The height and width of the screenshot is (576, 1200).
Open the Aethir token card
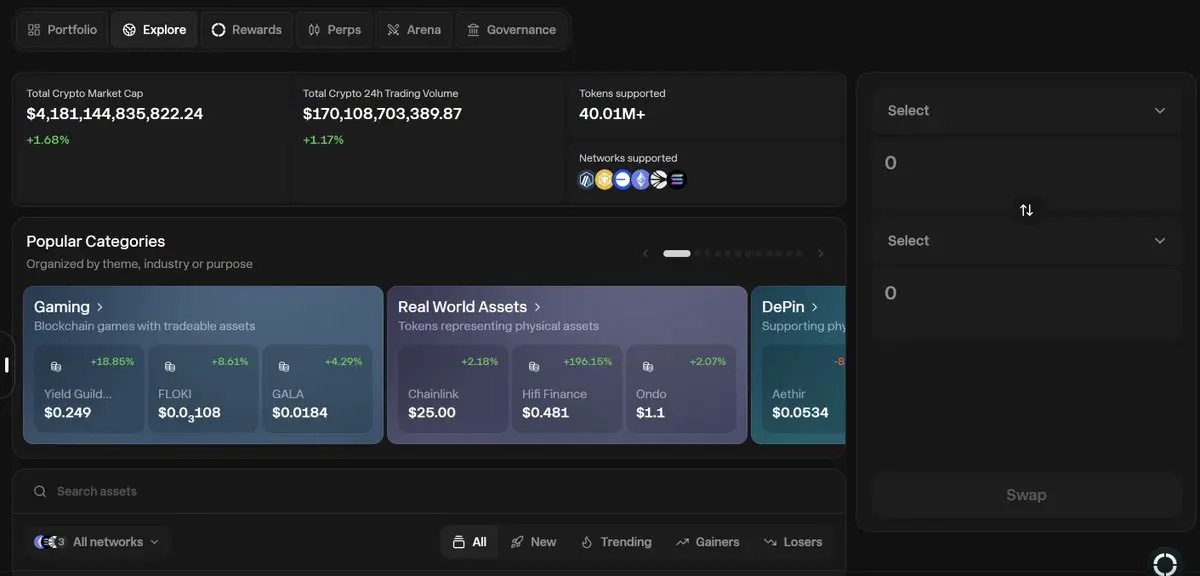[804, 388]
